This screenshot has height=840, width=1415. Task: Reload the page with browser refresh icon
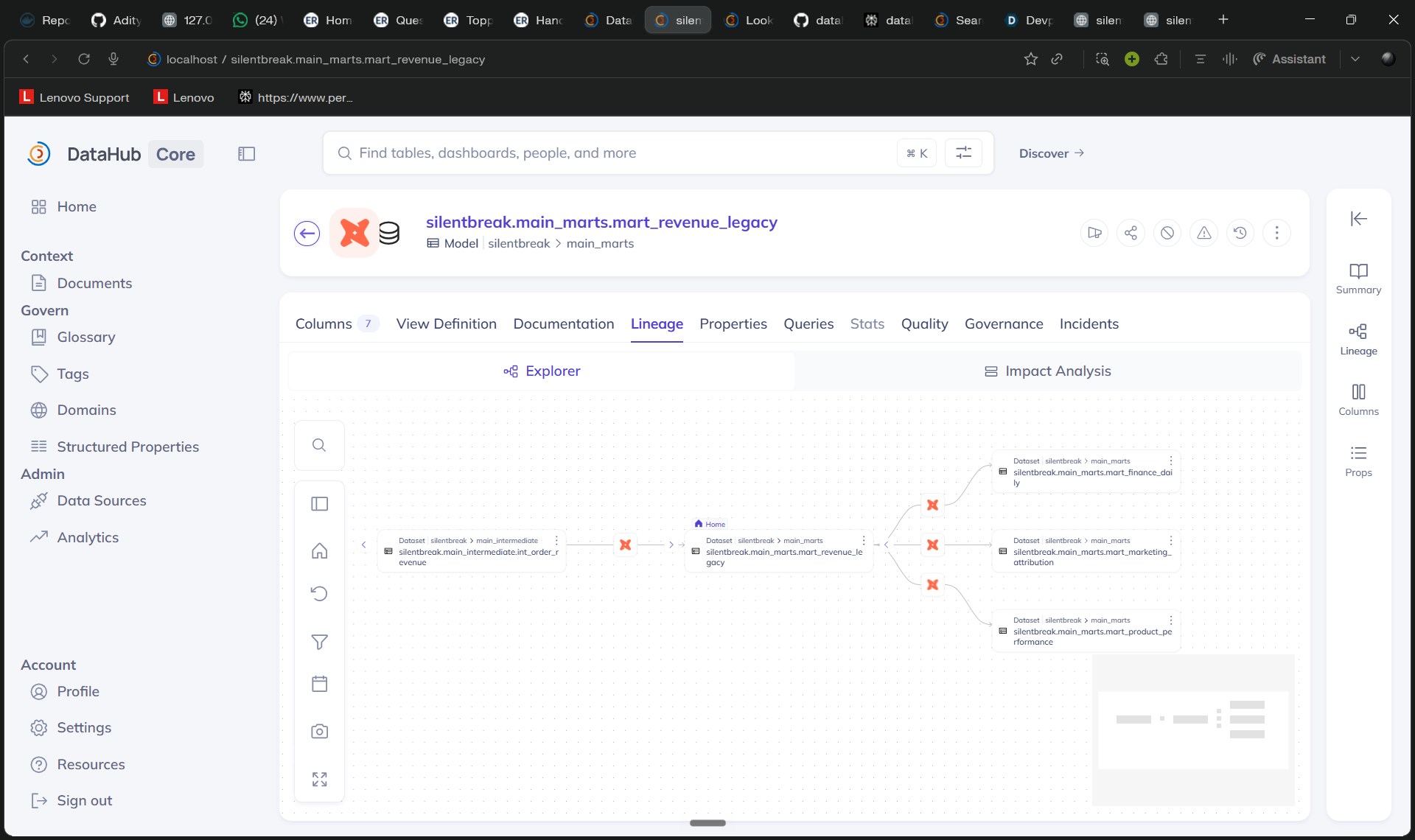(84, 60)
